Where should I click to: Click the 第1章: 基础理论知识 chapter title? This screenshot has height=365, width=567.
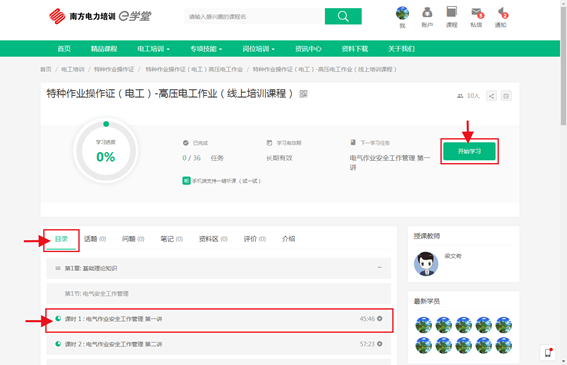[x=91, y=268]
